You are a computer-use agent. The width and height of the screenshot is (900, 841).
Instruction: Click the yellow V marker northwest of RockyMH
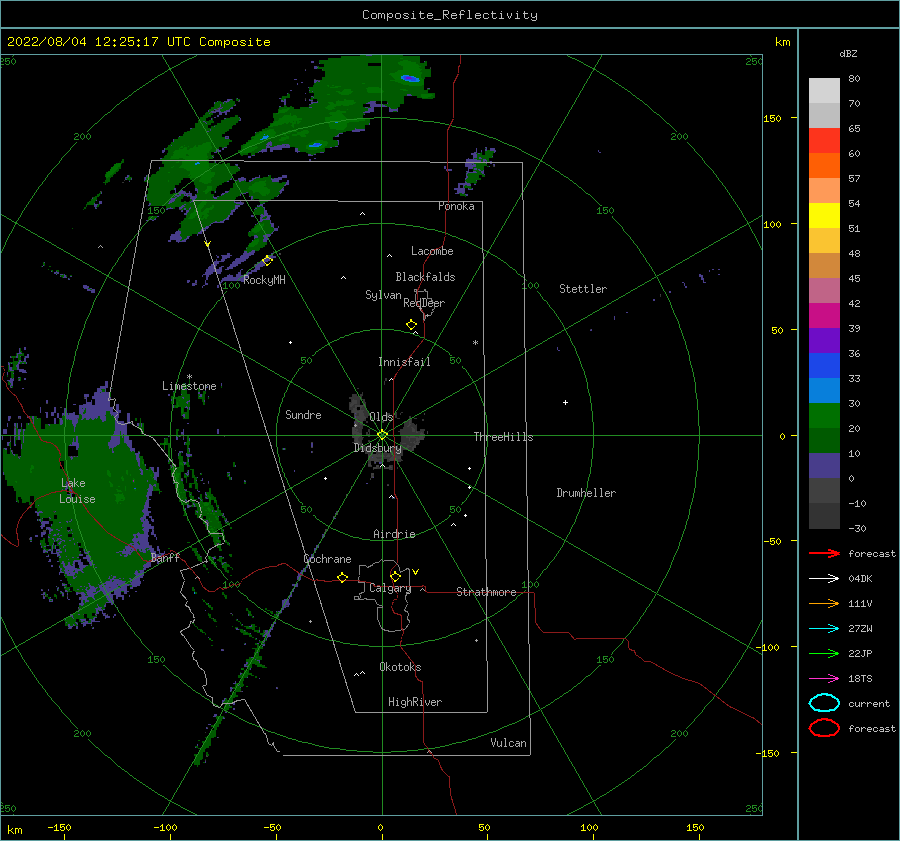click(x=207, y=244)
